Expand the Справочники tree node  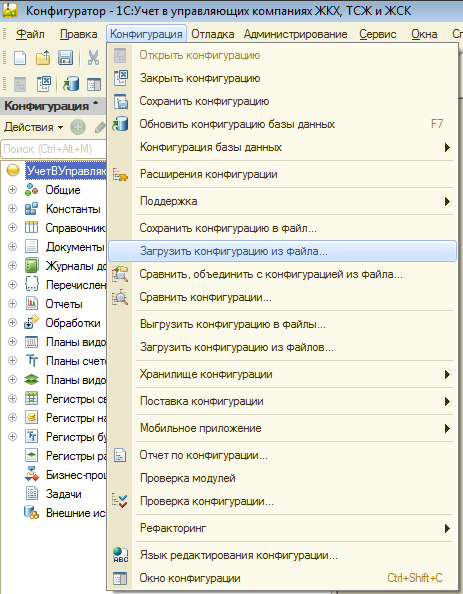click(13, 227)
